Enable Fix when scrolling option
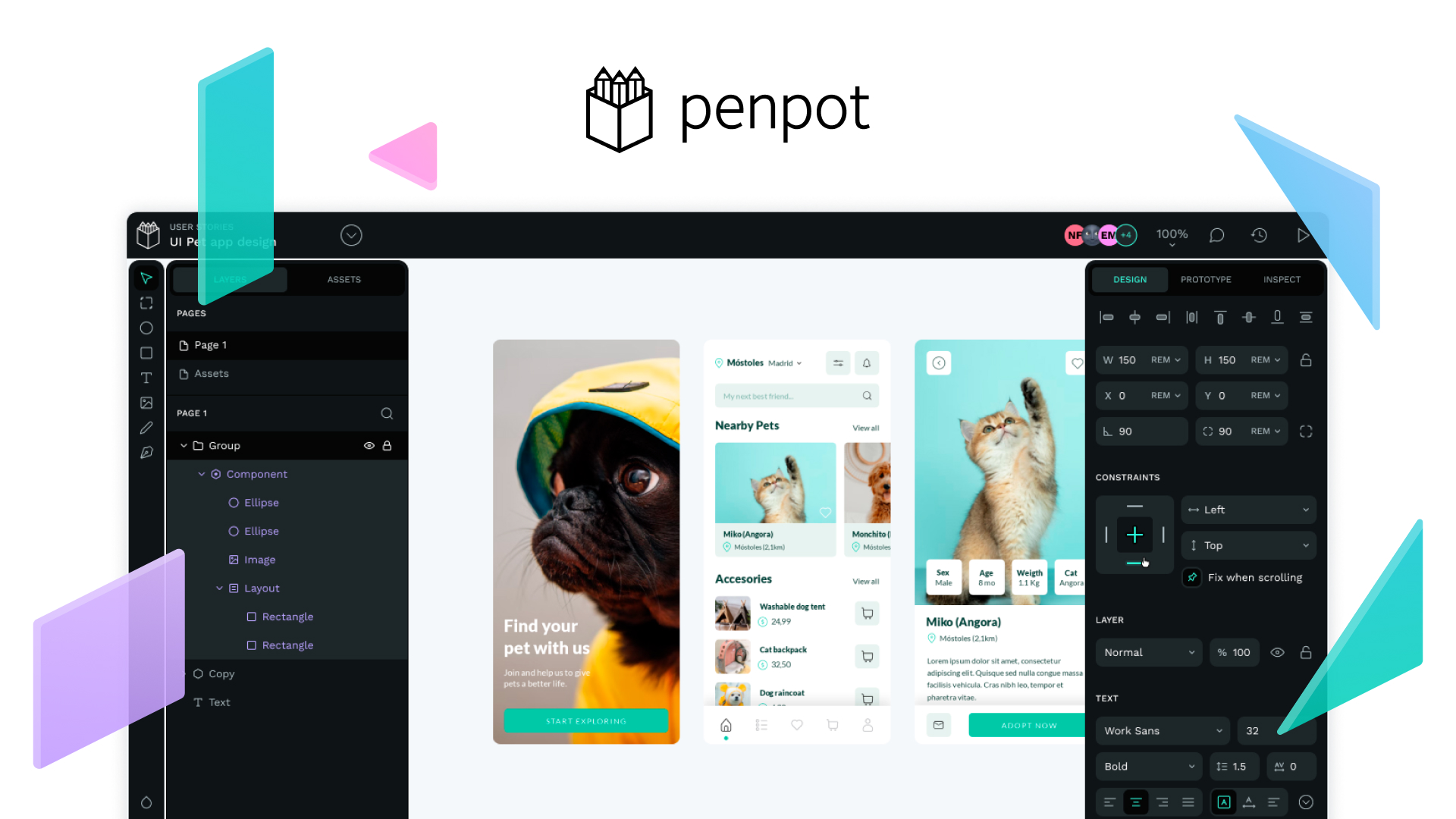This screenshot has width=1456, height=819. click(1193, 577)
